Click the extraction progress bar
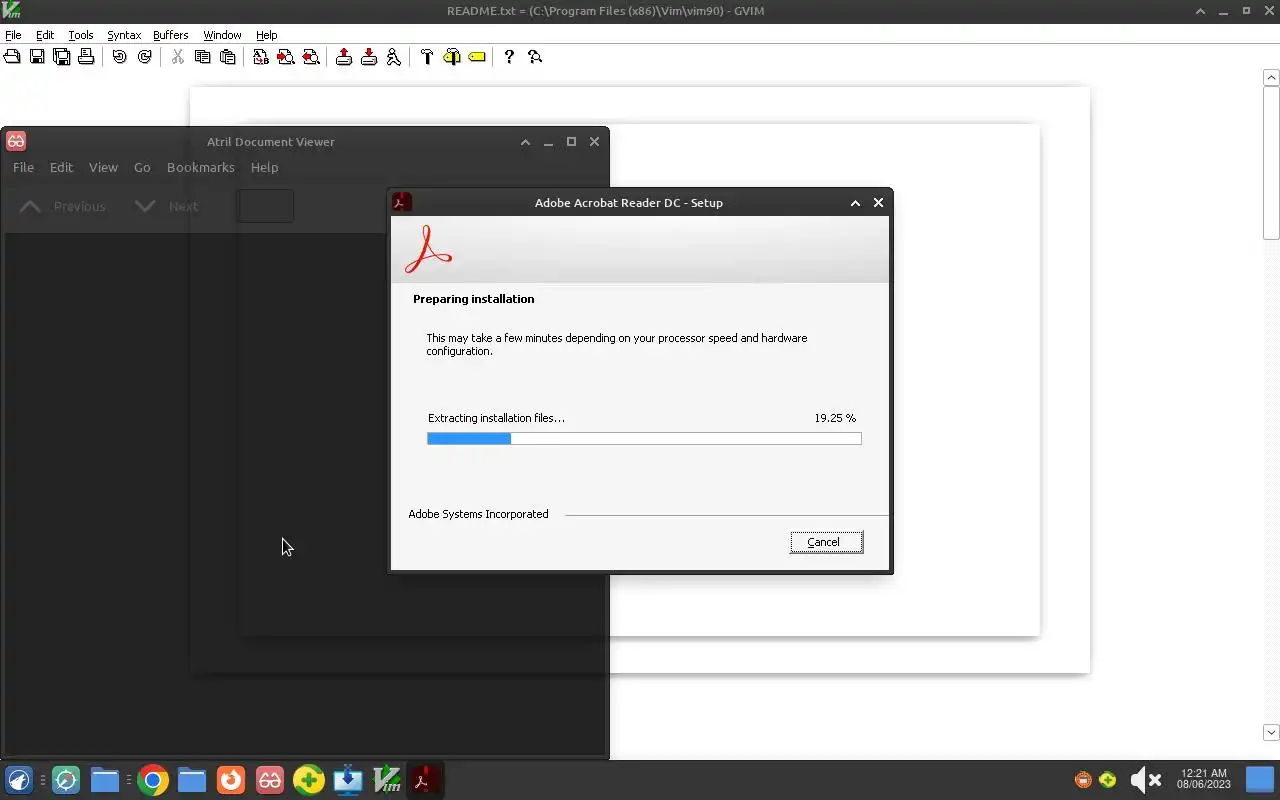1280x800 pixels. pyautogui.click(x=644, y=438)
